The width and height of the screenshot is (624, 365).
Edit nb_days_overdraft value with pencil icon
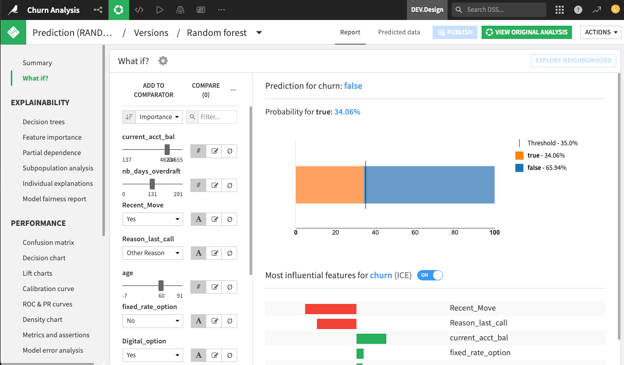214,185
